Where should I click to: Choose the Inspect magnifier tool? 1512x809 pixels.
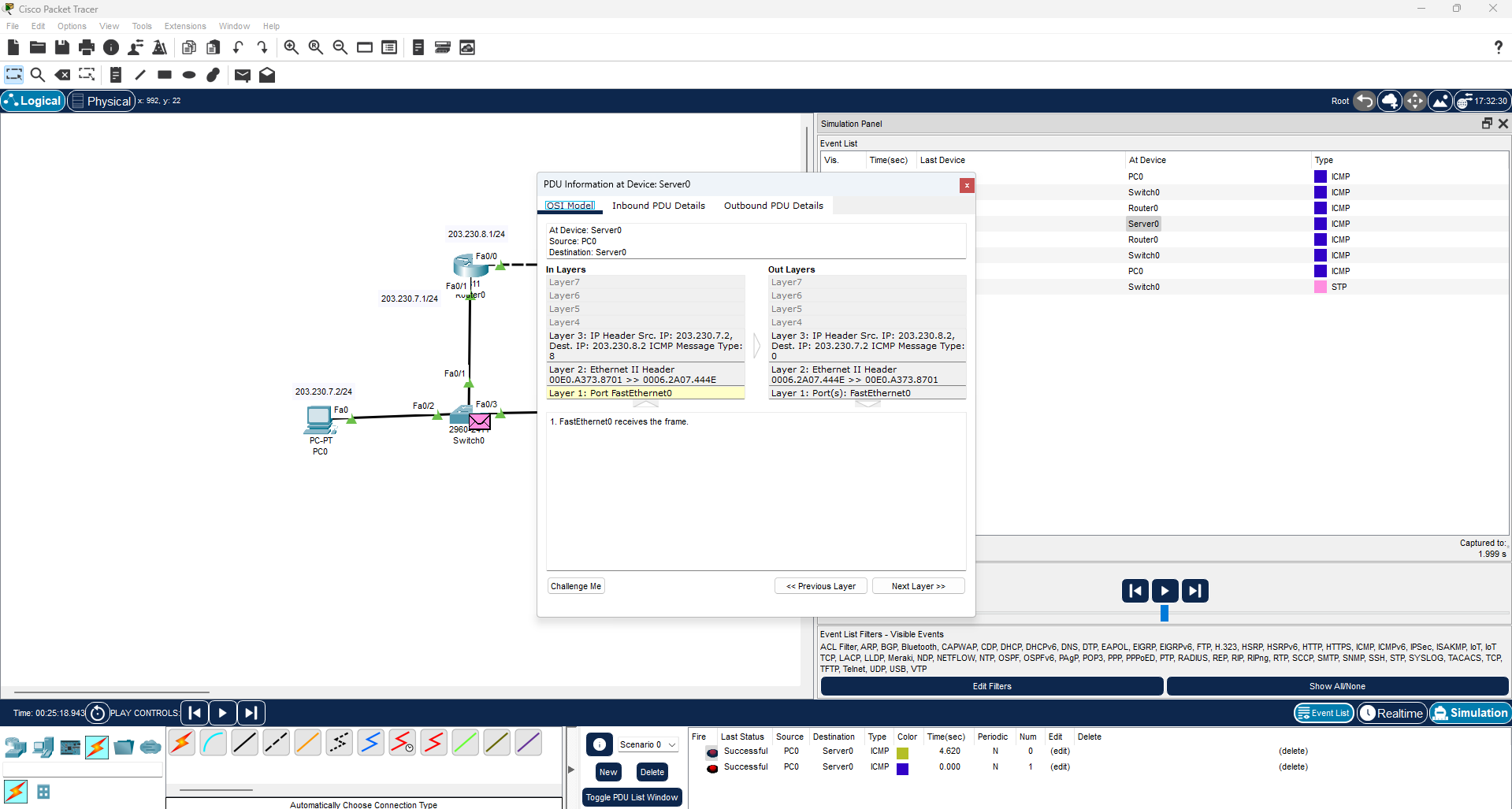37,75
